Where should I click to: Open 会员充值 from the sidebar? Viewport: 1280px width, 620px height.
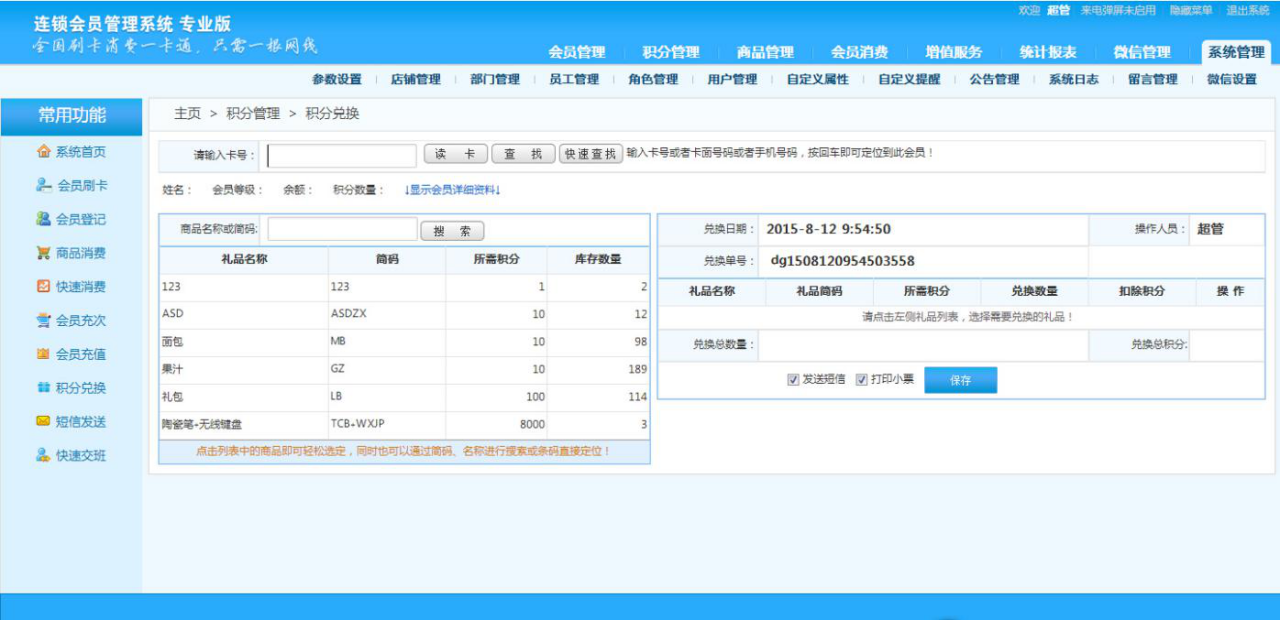pos(71,354)
